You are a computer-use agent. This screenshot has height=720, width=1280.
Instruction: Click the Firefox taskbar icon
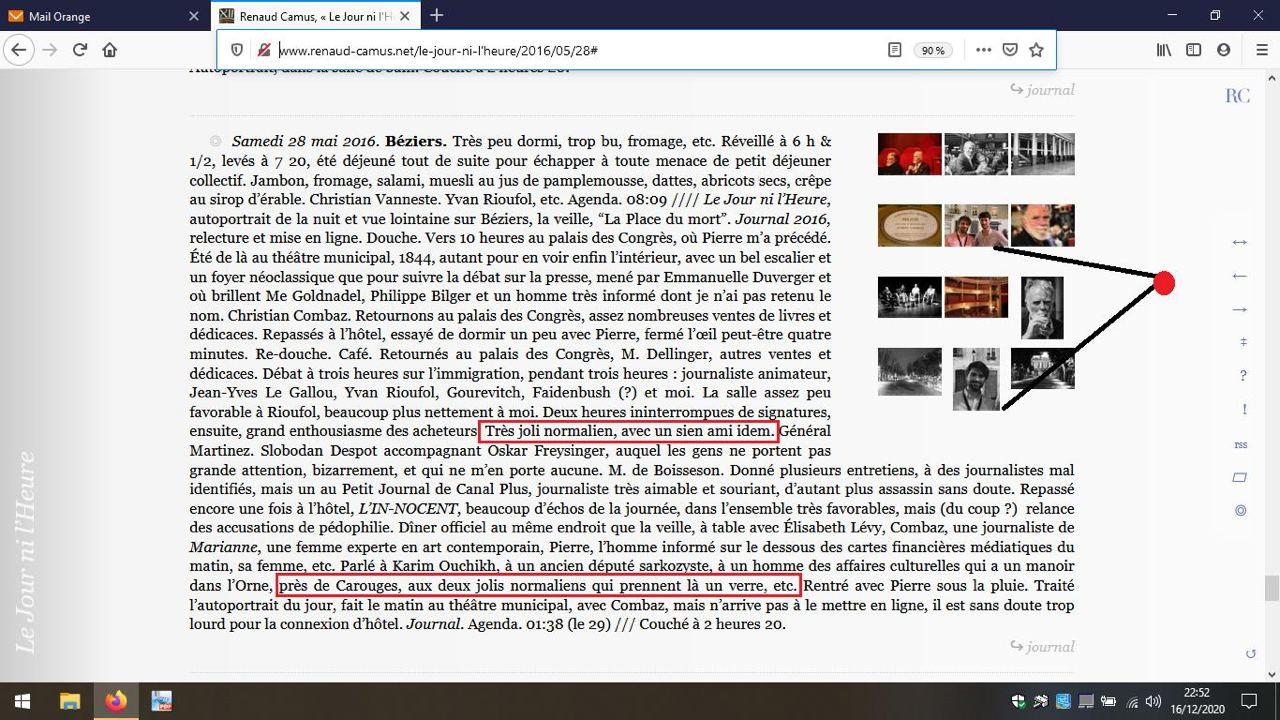coord(116,701)
